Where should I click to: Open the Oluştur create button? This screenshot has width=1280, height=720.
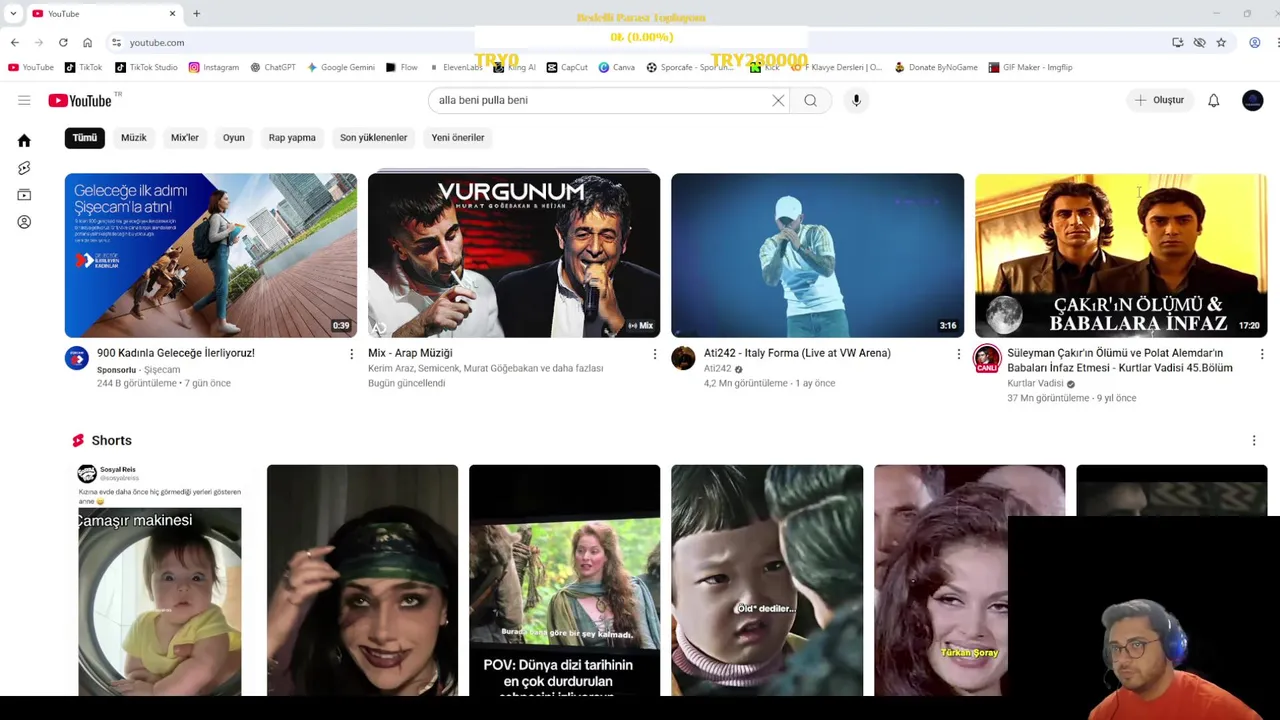(1159, 100)
